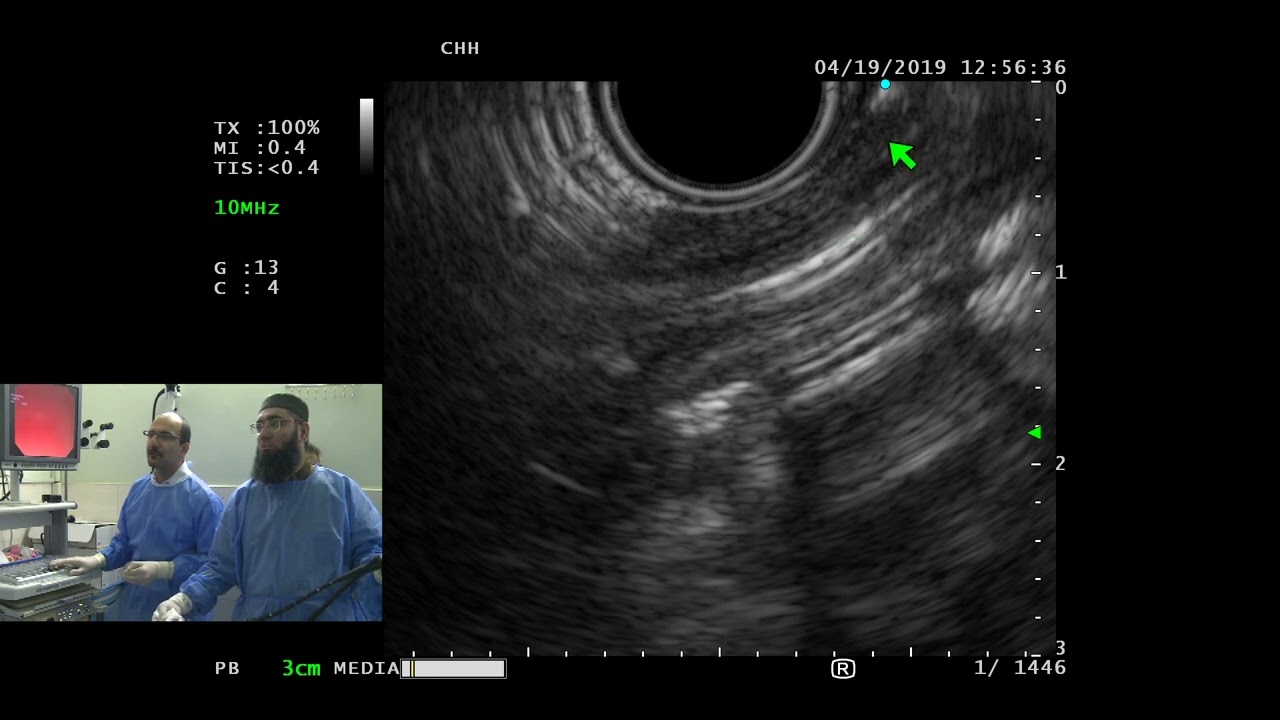Viewport: 1280px width, 720px height.
Task: Click the depth scale number 1
Action: pos(1061,273)
